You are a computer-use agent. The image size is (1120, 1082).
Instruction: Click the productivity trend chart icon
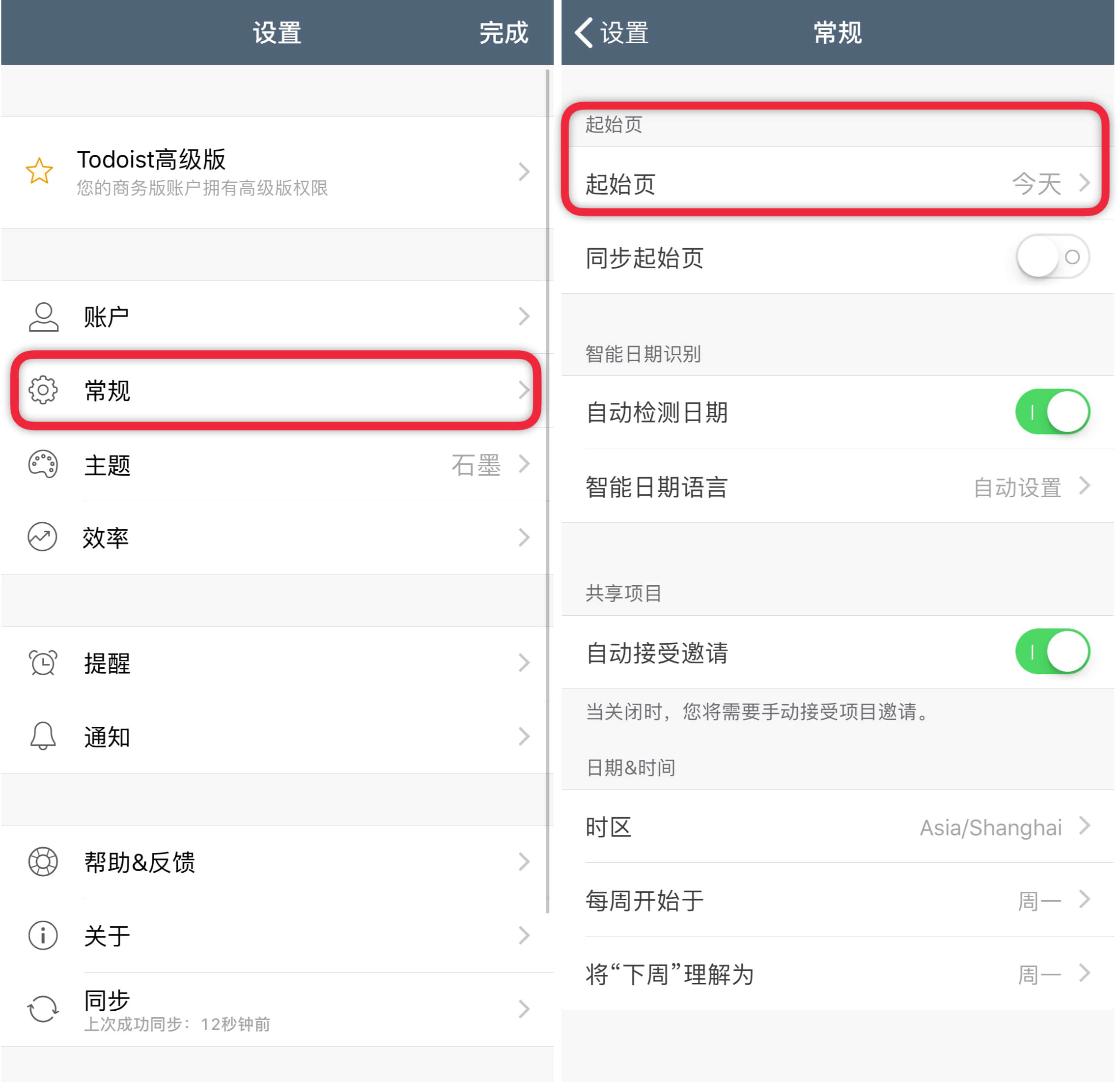(x=43, y=537)
